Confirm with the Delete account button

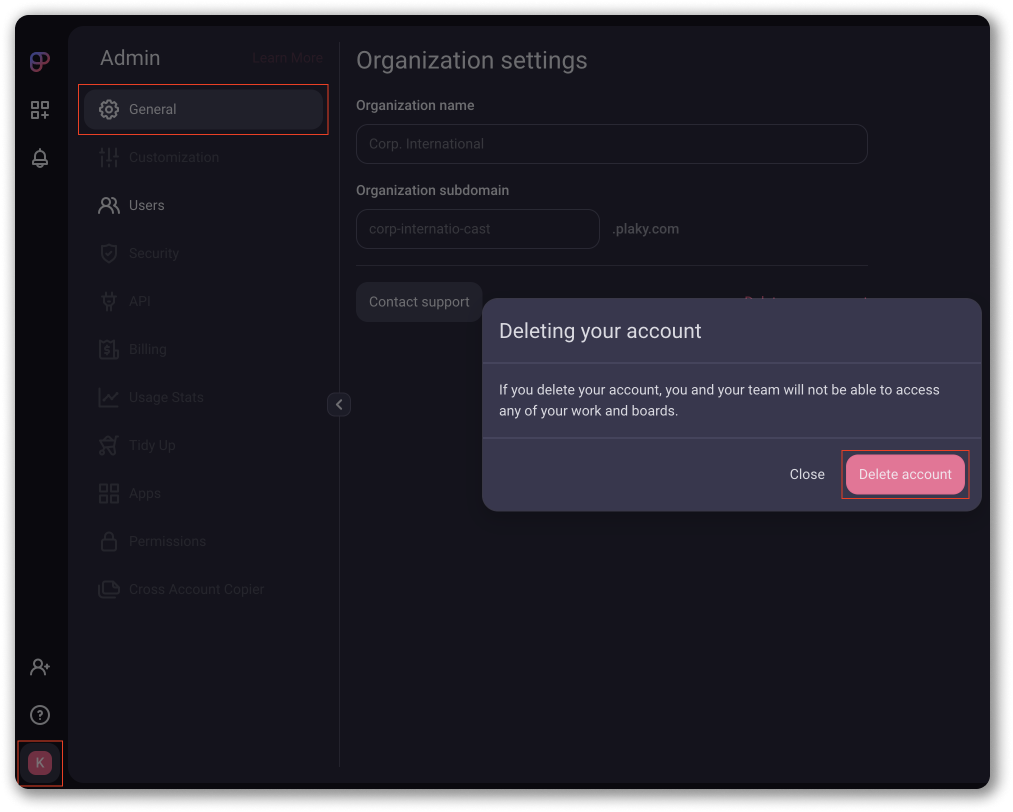[905, 474]
